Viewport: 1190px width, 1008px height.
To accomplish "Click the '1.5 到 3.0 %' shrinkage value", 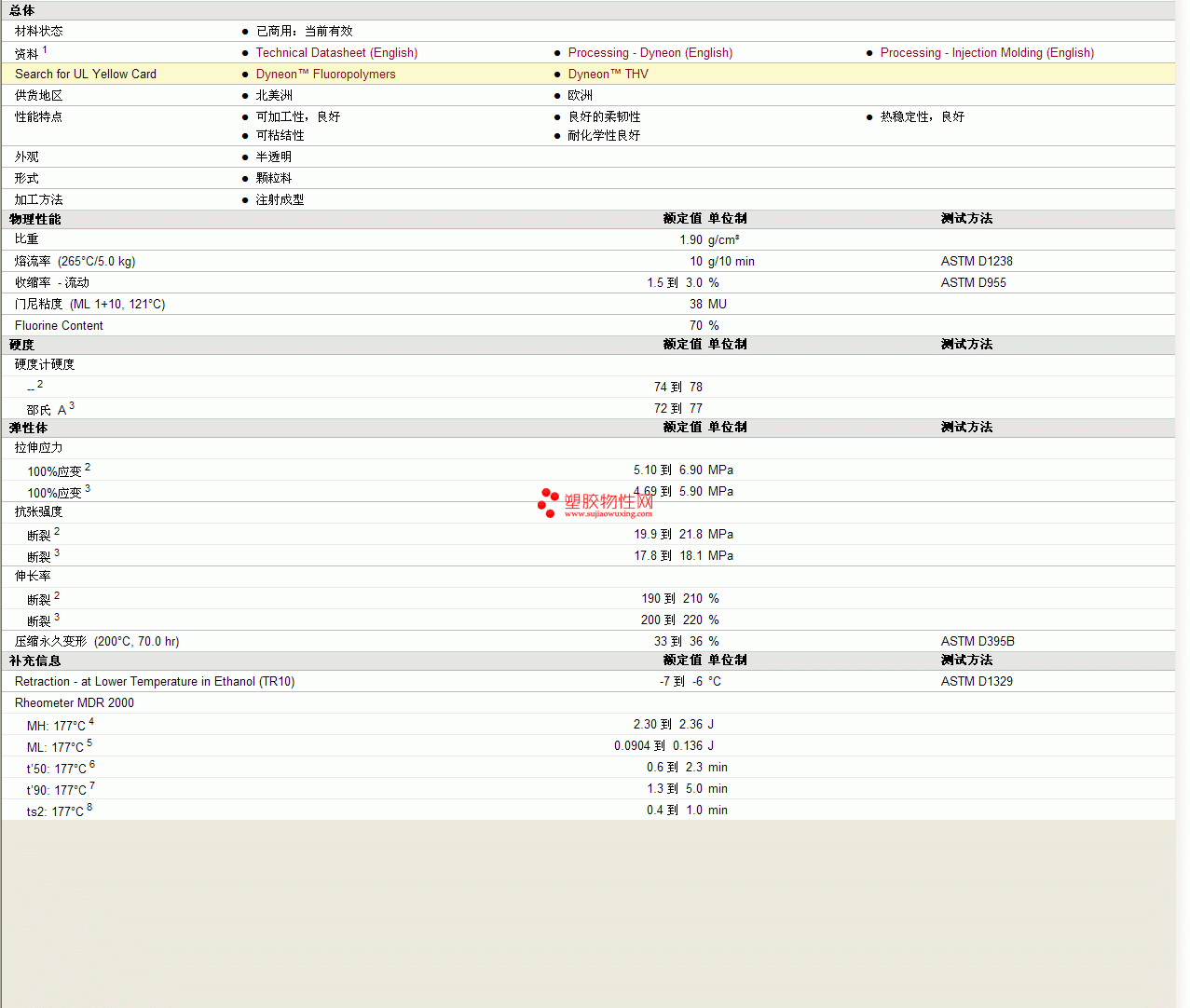I will pos(683,283).
